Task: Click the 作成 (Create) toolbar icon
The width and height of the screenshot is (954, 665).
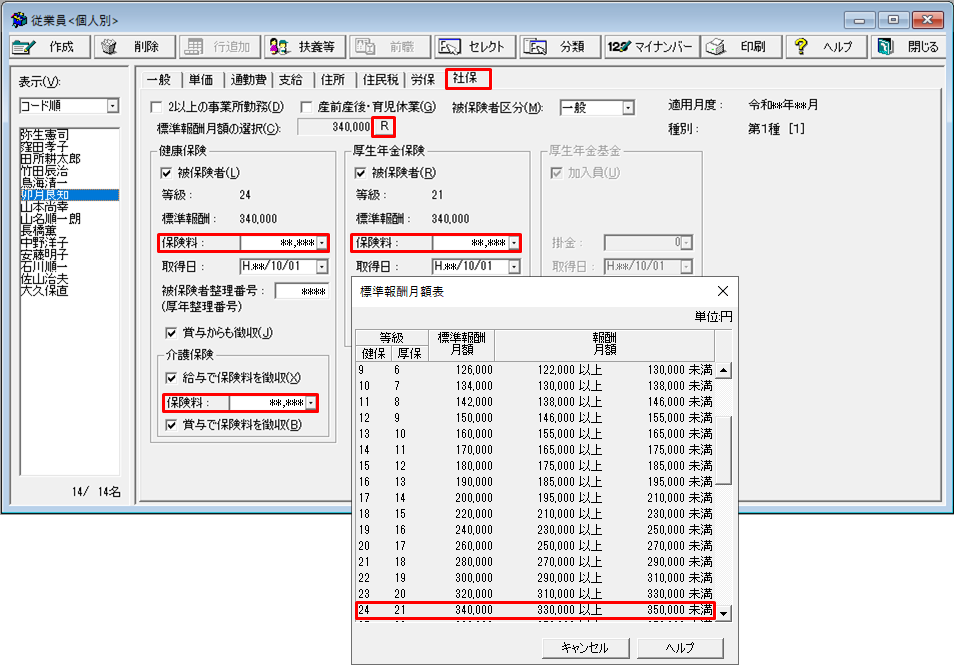Action: pos(26,47)
